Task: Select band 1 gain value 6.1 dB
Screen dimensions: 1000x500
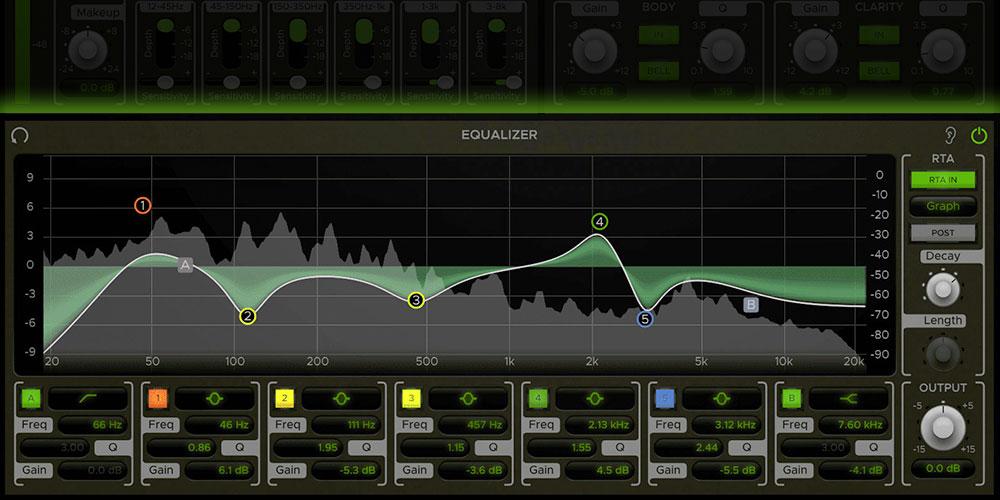Action: 220,471
